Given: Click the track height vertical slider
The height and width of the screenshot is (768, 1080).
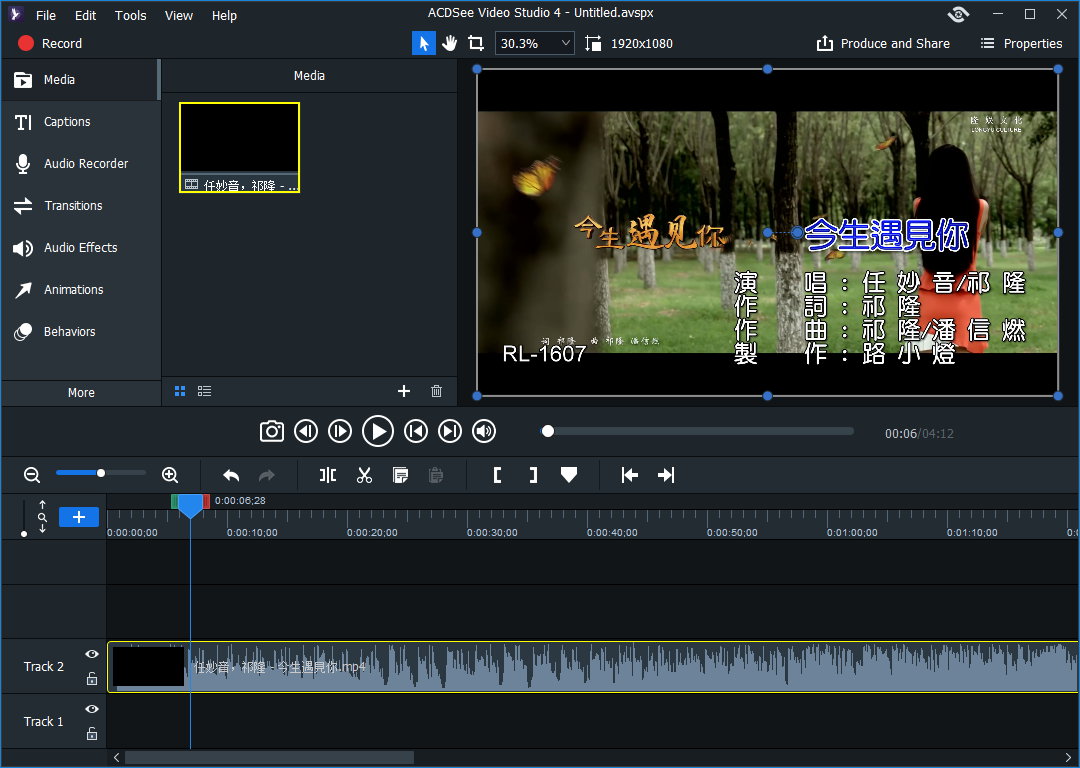Looking at the screenshot, I should click(24, 518).
